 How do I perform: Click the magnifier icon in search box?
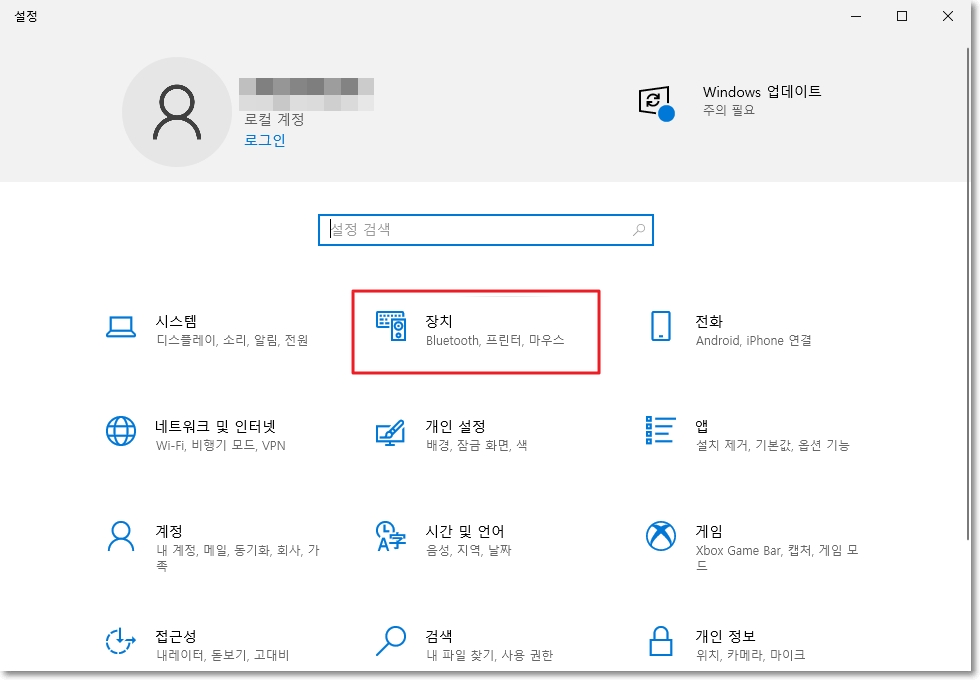pyautogui.click(x=639, y=230)
